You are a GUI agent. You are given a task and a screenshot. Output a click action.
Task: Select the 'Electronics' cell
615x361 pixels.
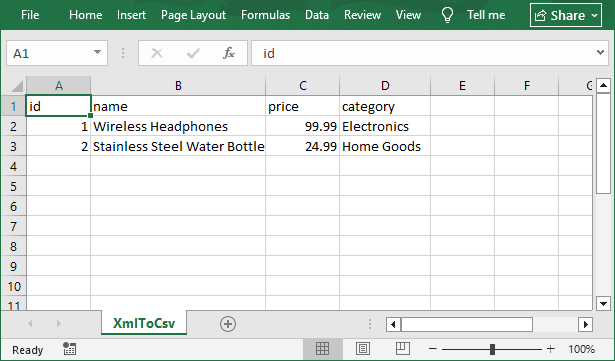[385, 126]
